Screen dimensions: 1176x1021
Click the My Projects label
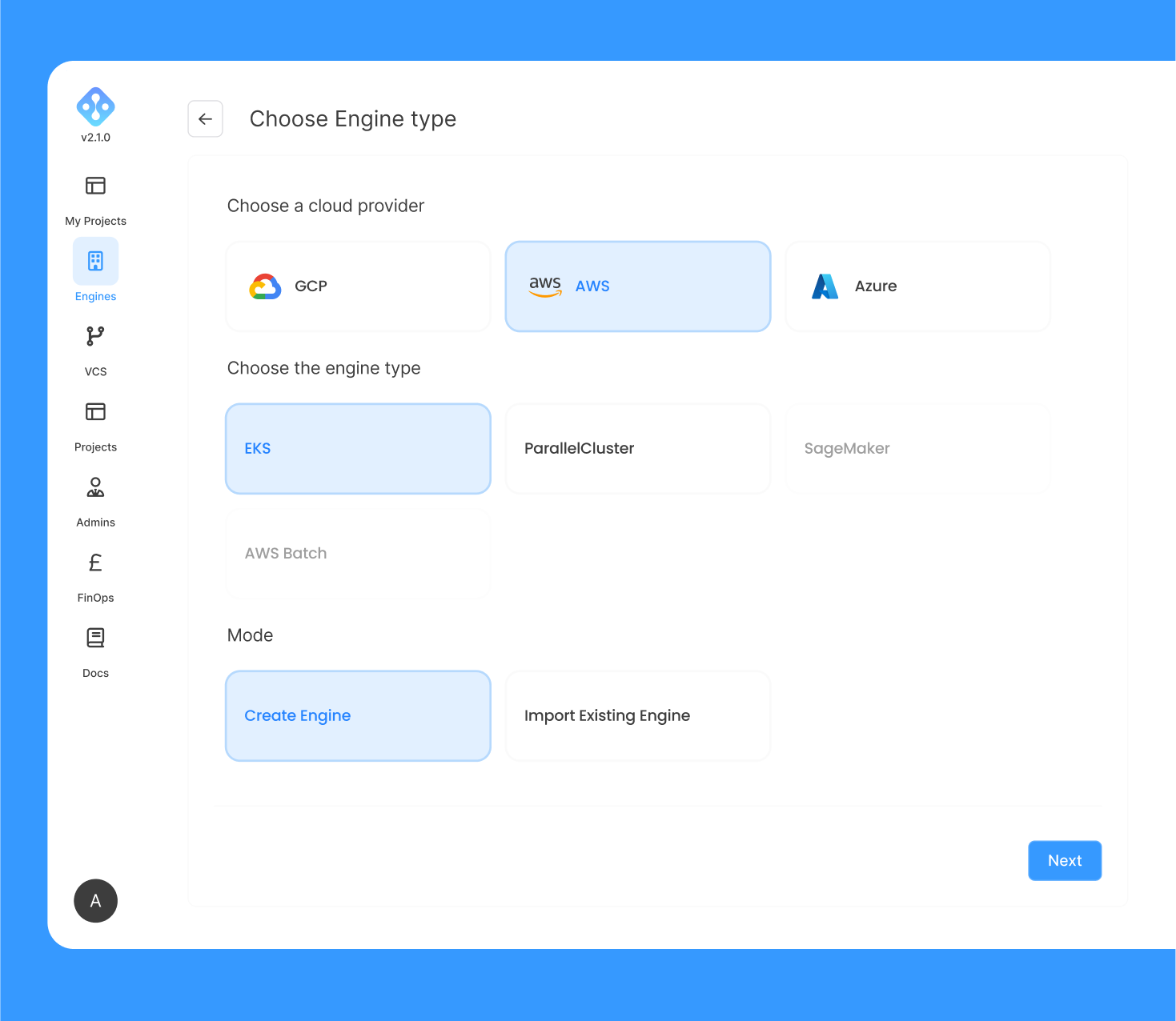coord(95,221)
